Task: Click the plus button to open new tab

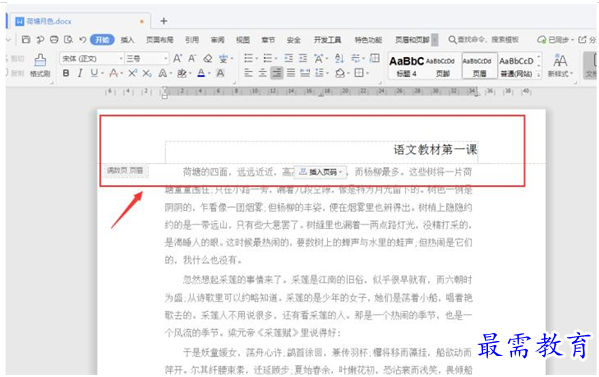Action: 164,21
